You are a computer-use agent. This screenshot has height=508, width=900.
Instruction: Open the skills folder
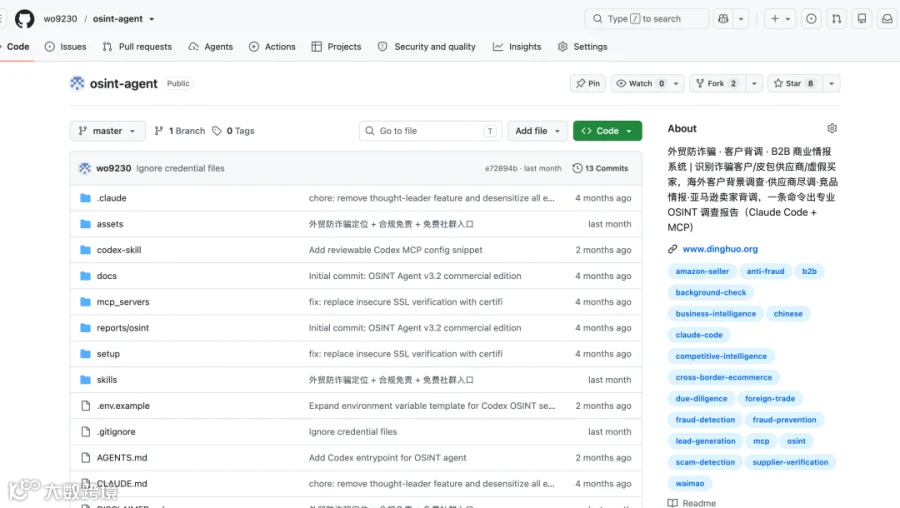[107, 380]
